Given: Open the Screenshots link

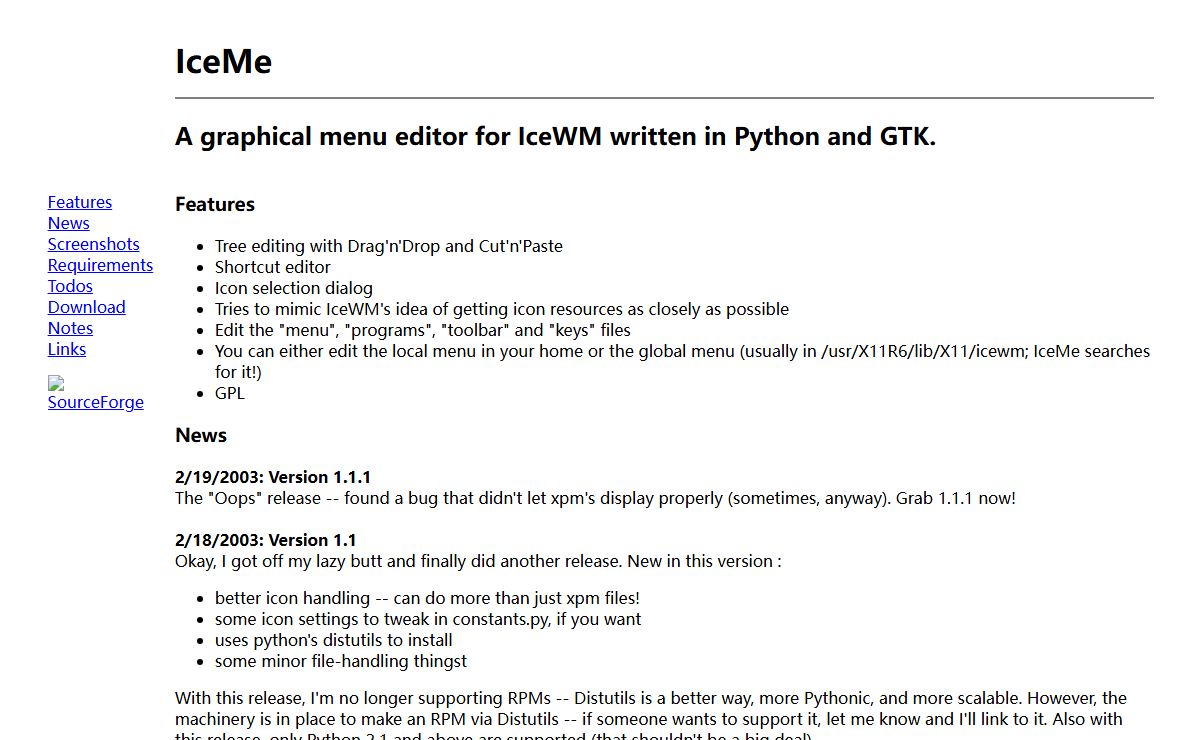Looking at the screenshot, I should 93,244.
